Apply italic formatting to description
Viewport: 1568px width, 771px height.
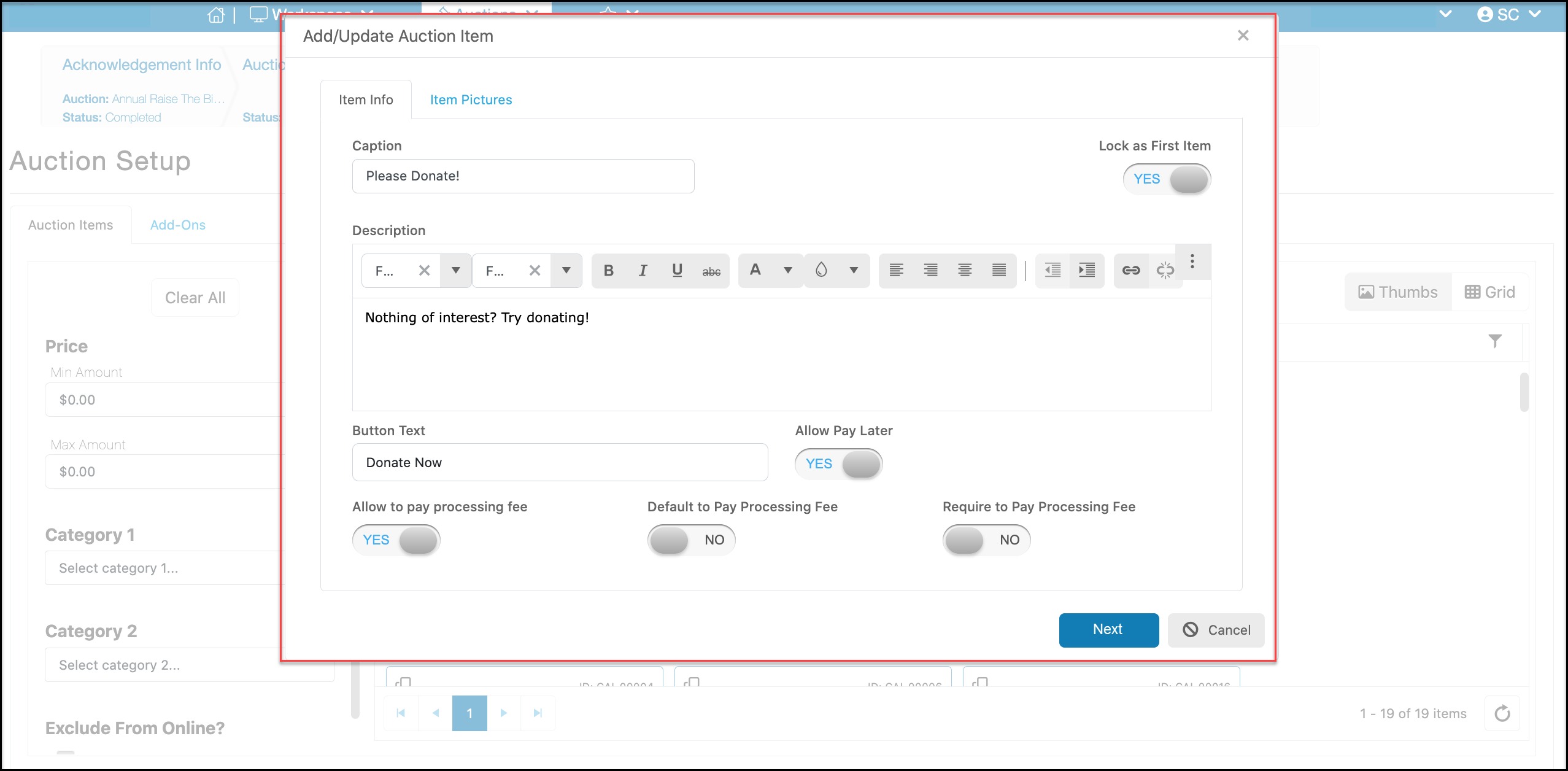(643, 271)
